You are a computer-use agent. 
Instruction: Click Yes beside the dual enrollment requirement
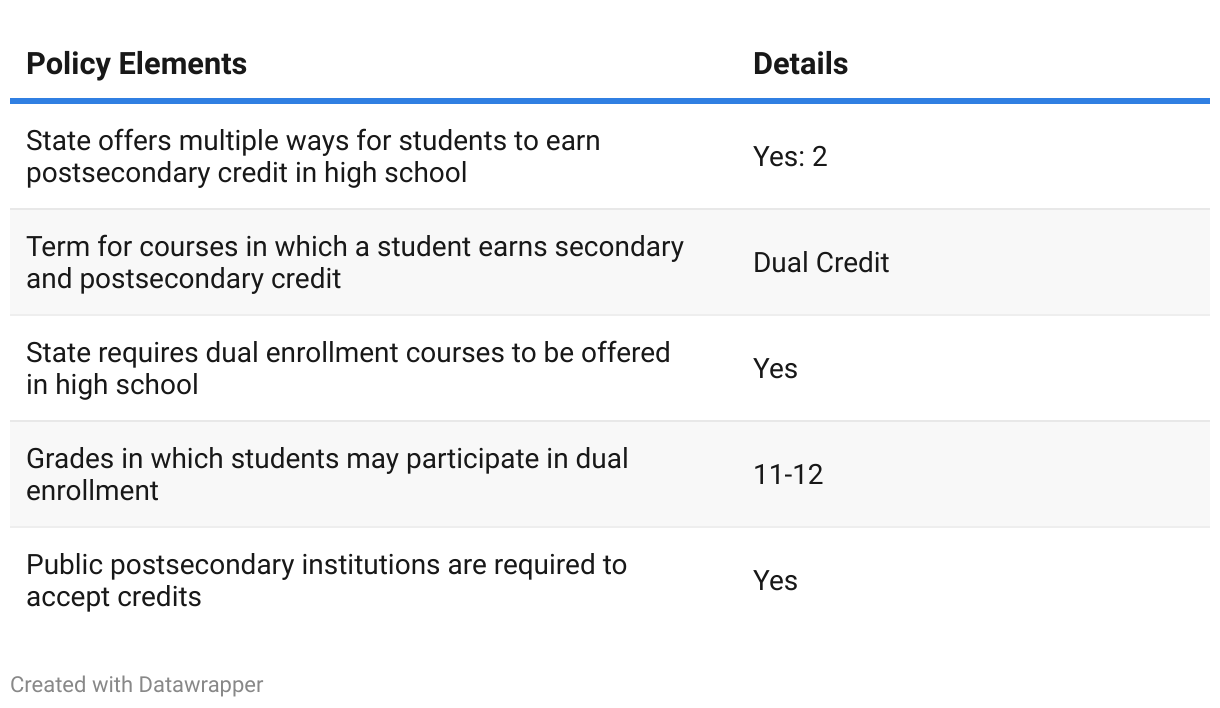[775, 369]
